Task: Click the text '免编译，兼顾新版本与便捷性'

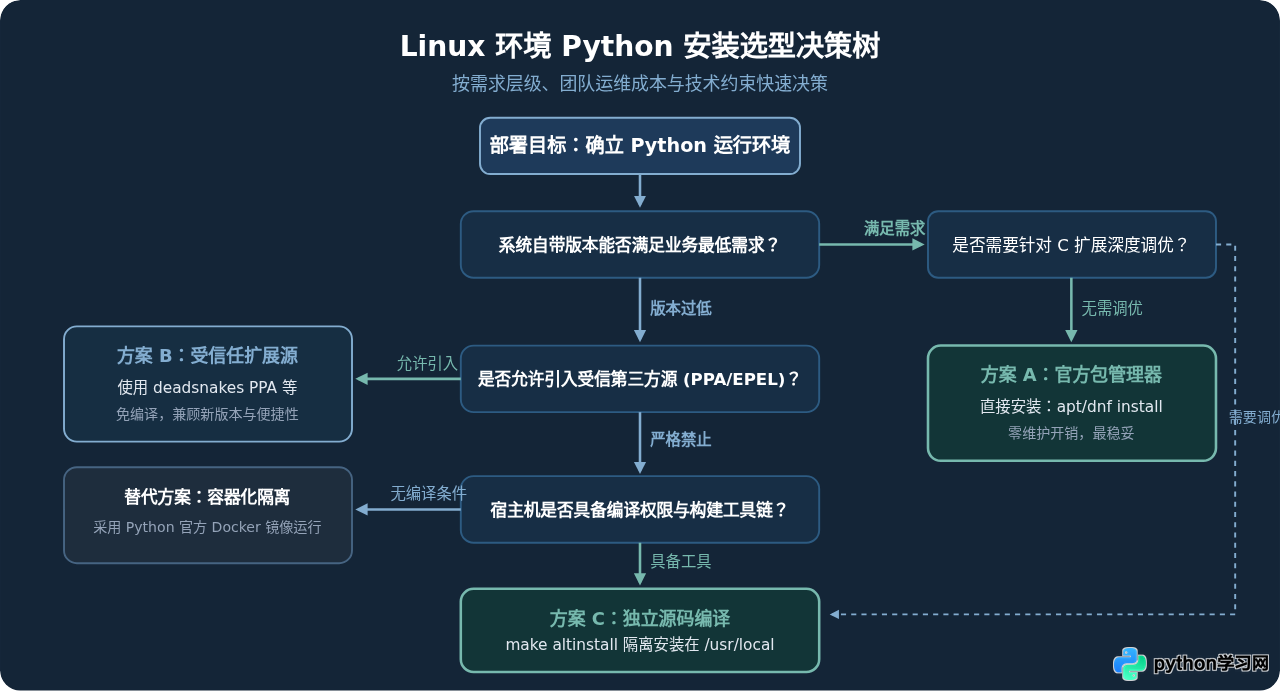Action: point(208,414)
